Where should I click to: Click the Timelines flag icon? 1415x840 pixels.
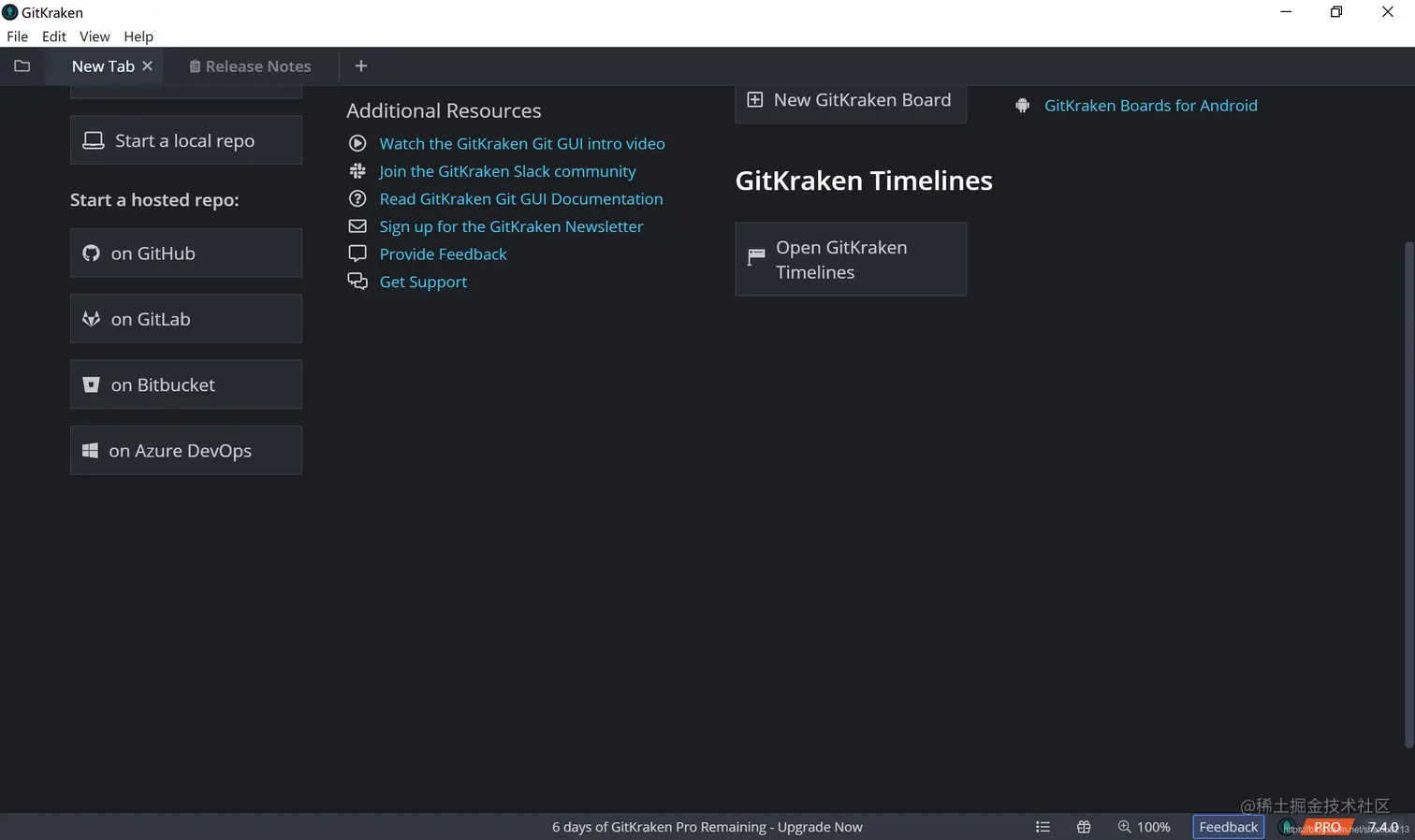coord(756,257)
